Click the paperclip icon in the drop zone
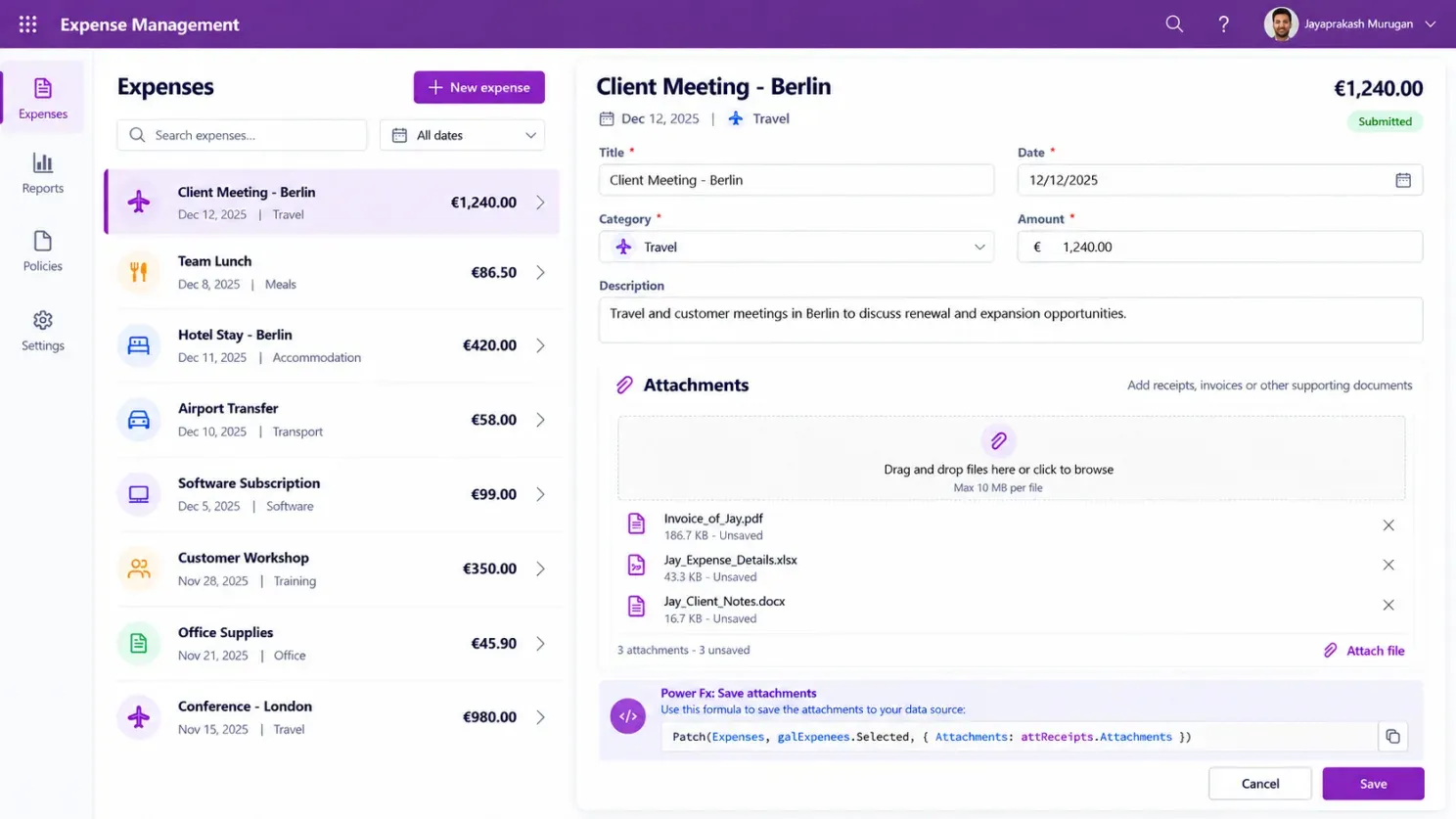This screenshot has width=1456, height=819. click(x=998, y=441)
